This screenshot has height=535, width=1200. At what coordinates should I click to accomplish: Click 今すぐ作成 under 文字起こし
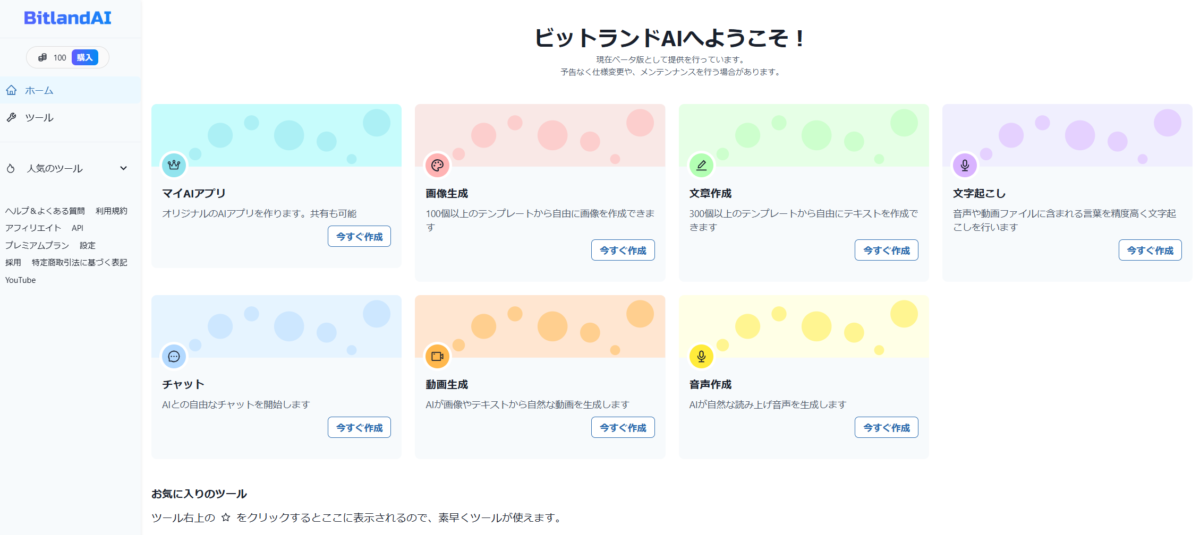tap(1150, 250)
